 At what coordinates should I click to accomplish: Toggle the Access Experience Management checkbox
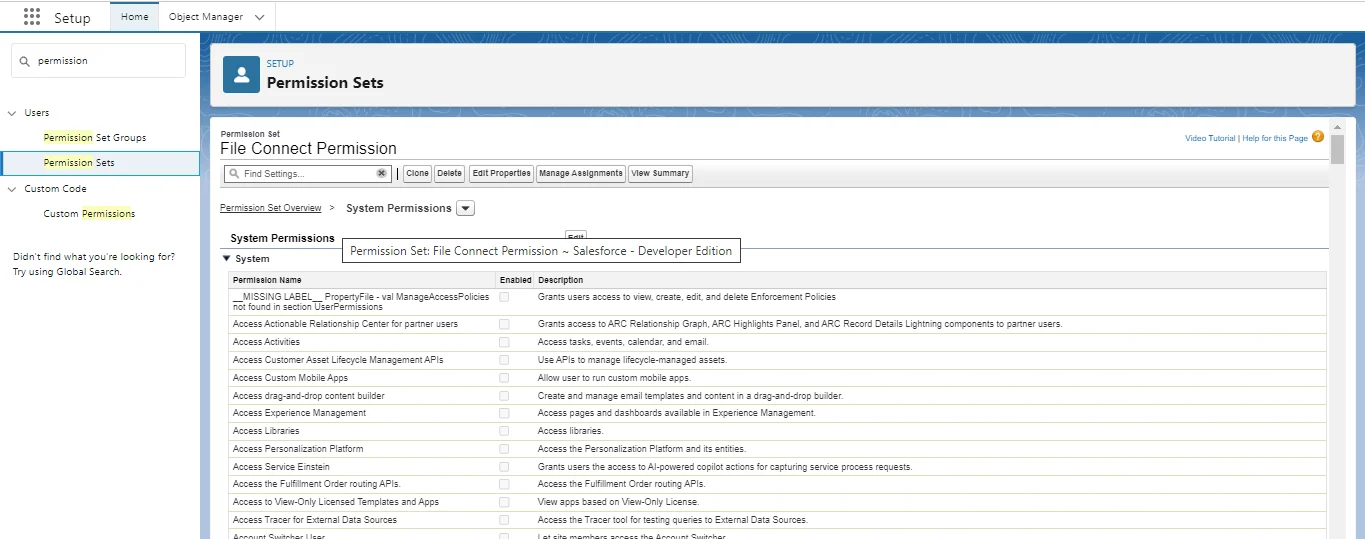click(x=505, y=413)
